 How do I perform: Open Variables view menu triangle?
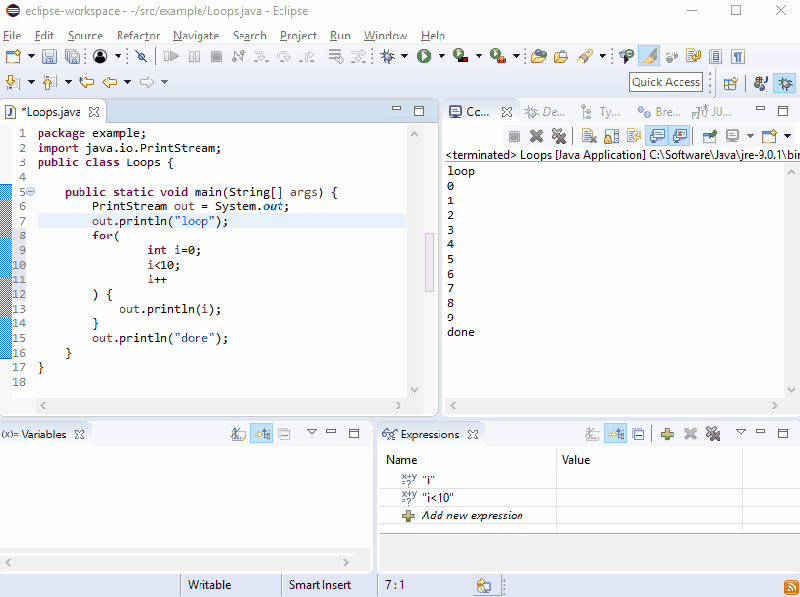(x=312, y=432)
